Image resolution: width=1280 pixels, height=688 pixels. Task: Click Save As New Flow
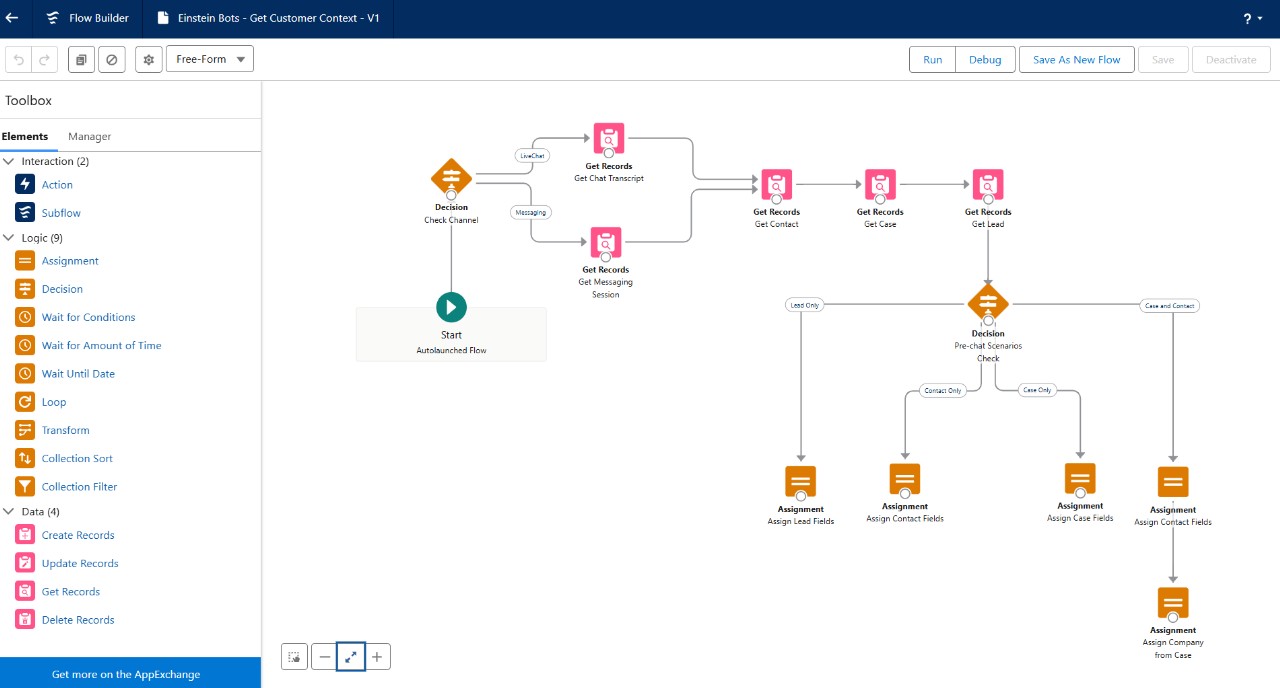pos(1077,60)
